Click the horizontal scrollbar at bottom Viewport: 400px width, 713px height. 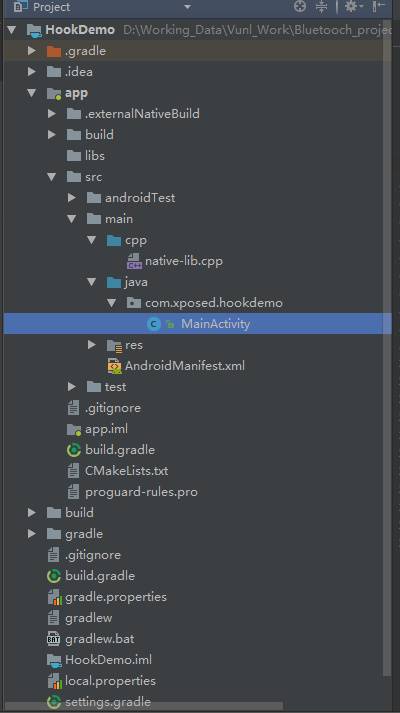(x=143, y=707)
